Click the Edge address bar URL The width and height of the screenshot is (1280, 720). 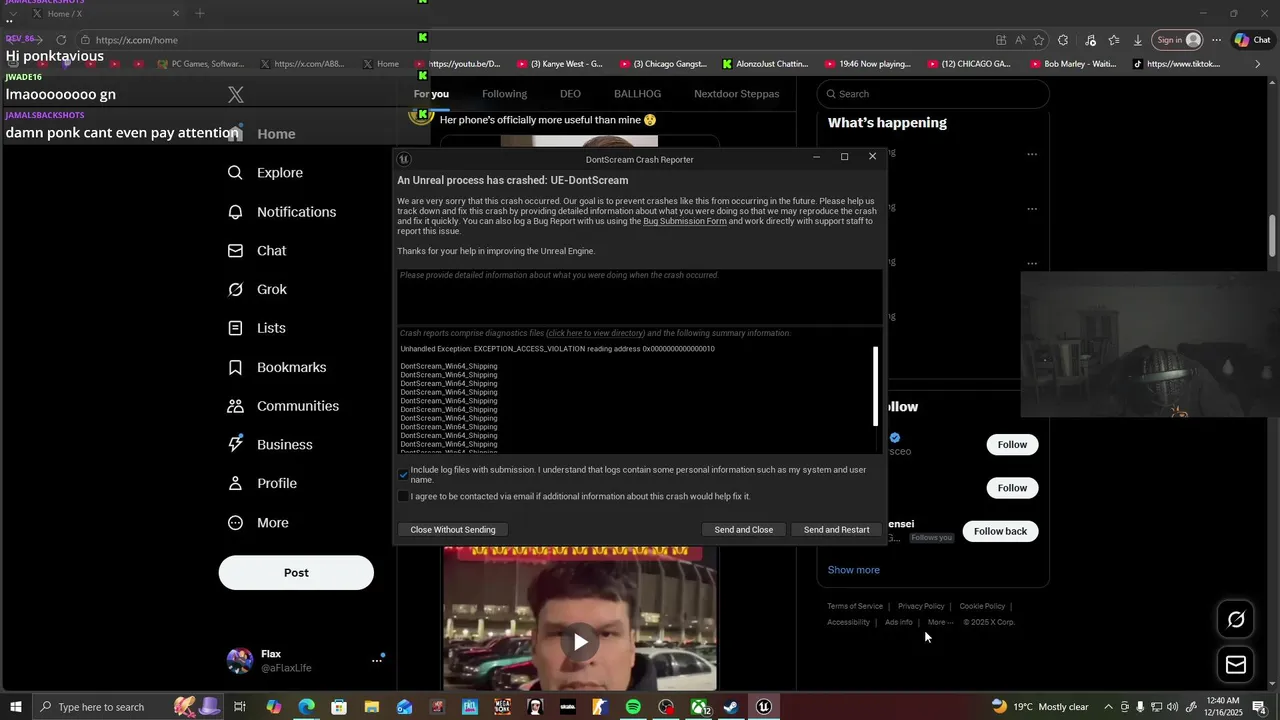[x=136, y=40]
